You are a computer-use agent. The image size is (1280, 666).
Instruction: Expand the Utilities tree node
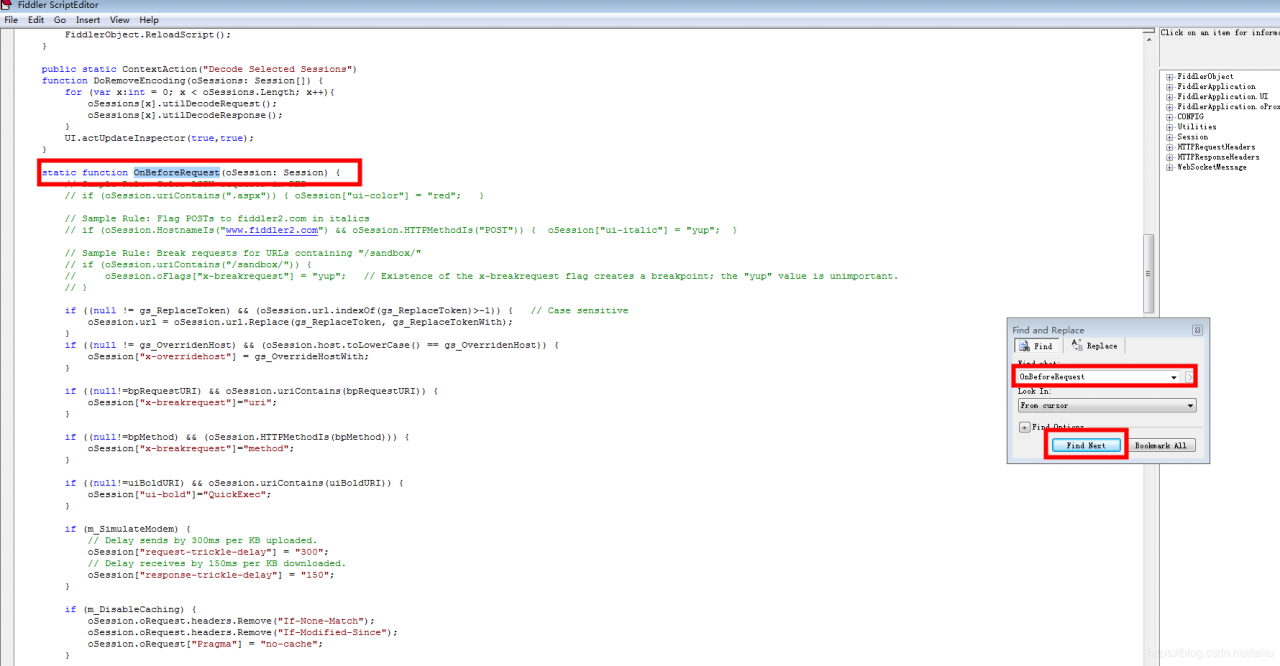pyautogui.click(x=1170, y=127)
